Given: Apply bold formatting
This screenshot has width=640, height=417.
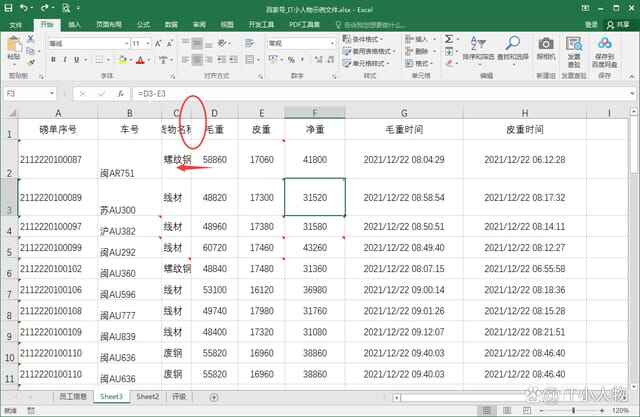Looking at the screenshot, I should (53, 60).
